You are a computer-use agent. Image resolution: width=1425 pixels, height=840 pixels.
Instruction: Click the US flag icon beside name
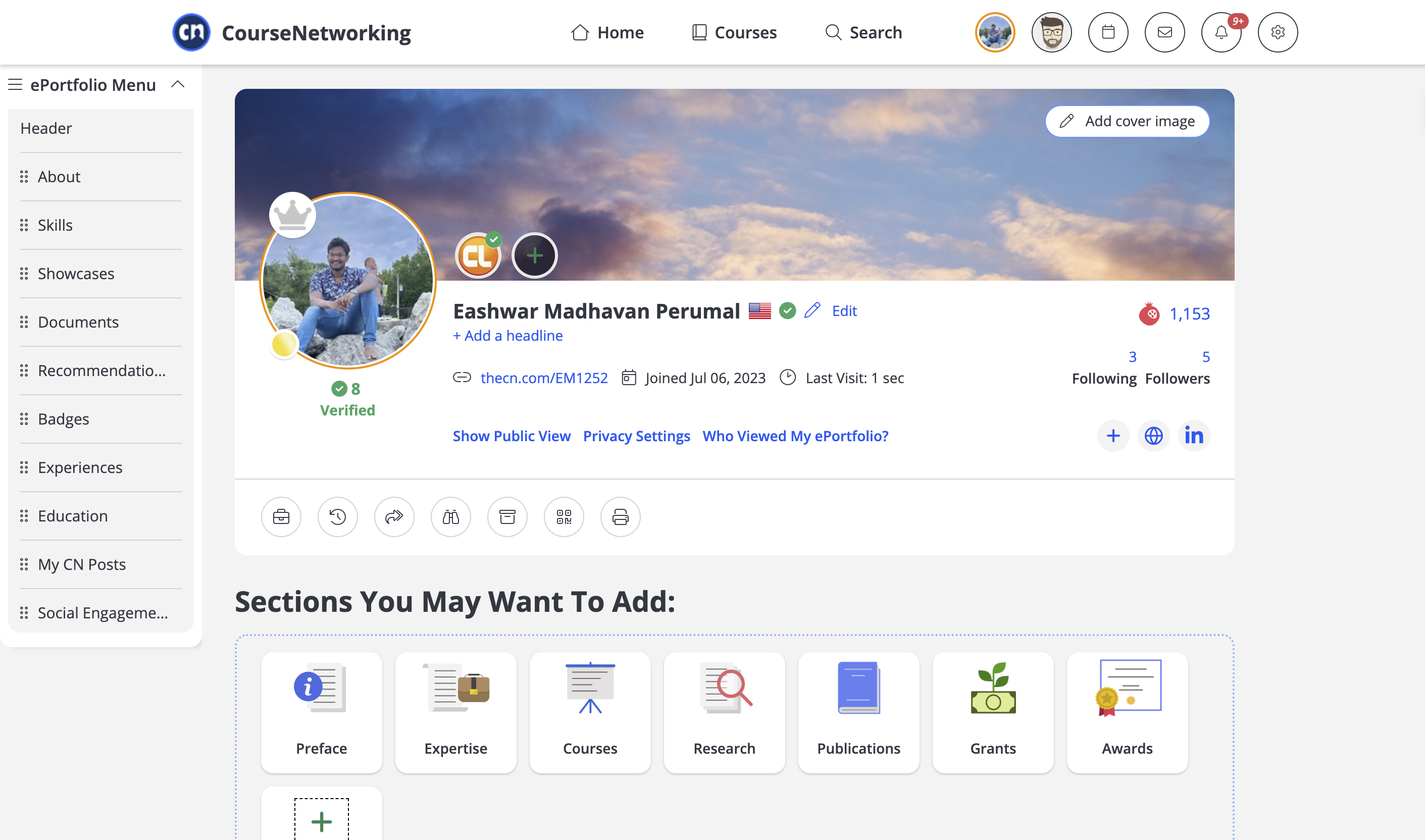(760, 311)
